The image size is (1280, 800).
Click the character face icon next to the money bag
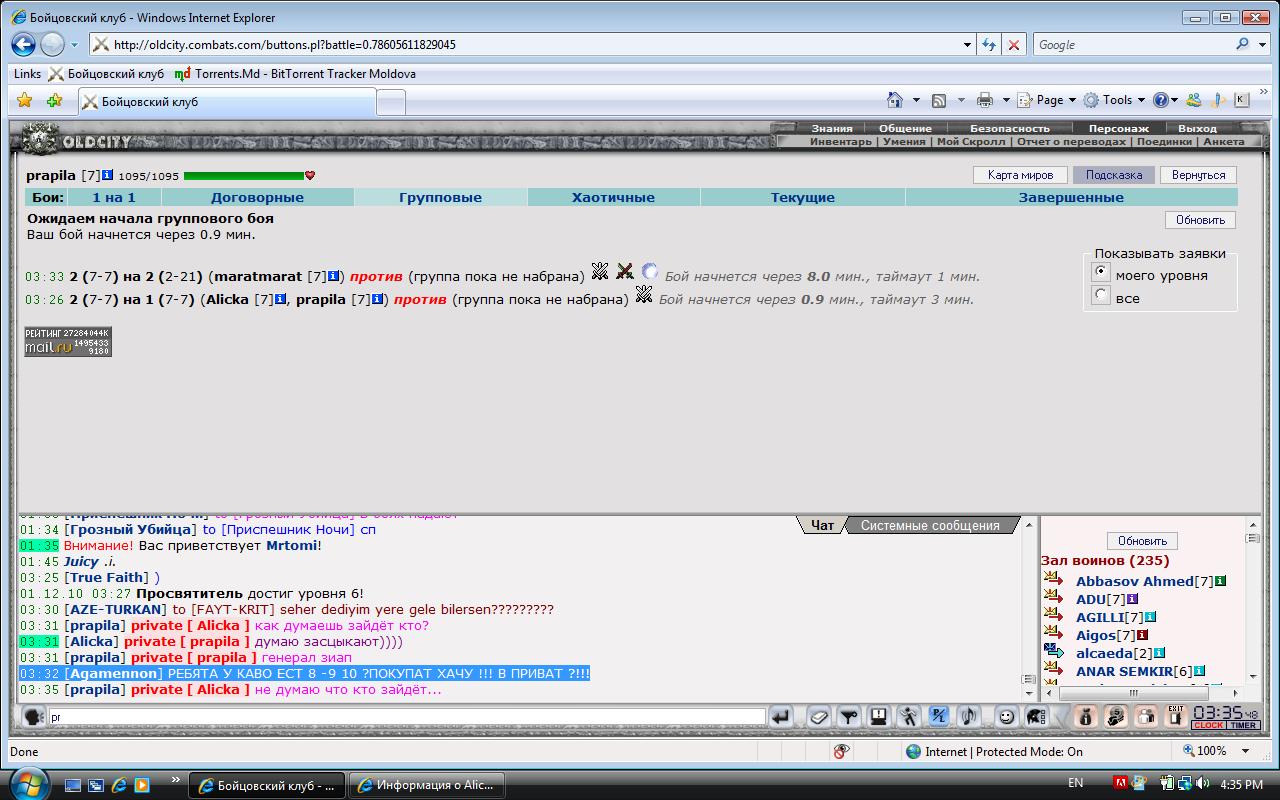1115,716
